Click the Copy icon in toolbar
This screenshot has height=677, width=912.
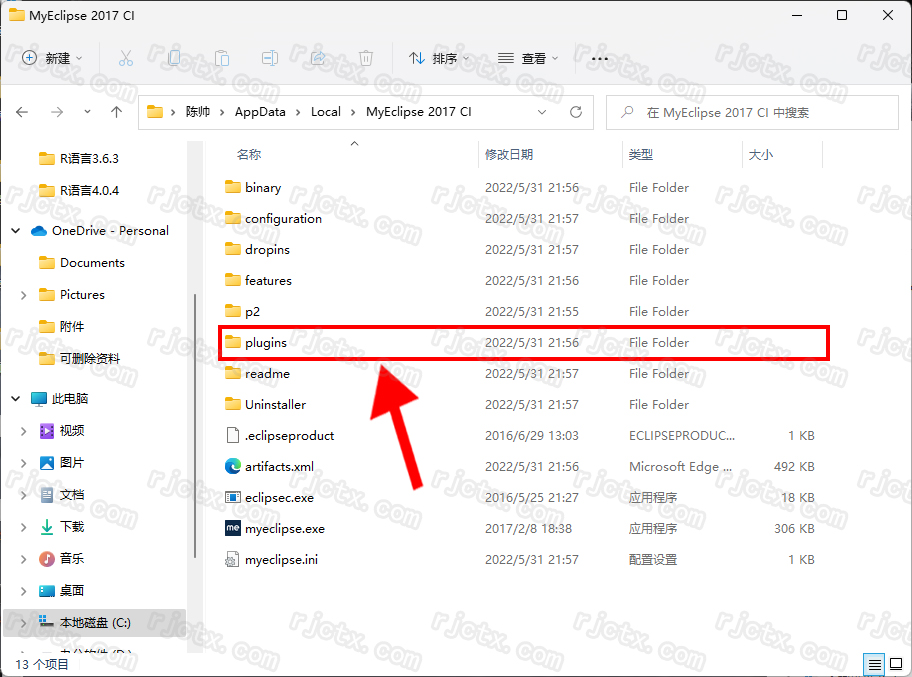(174, 59)
